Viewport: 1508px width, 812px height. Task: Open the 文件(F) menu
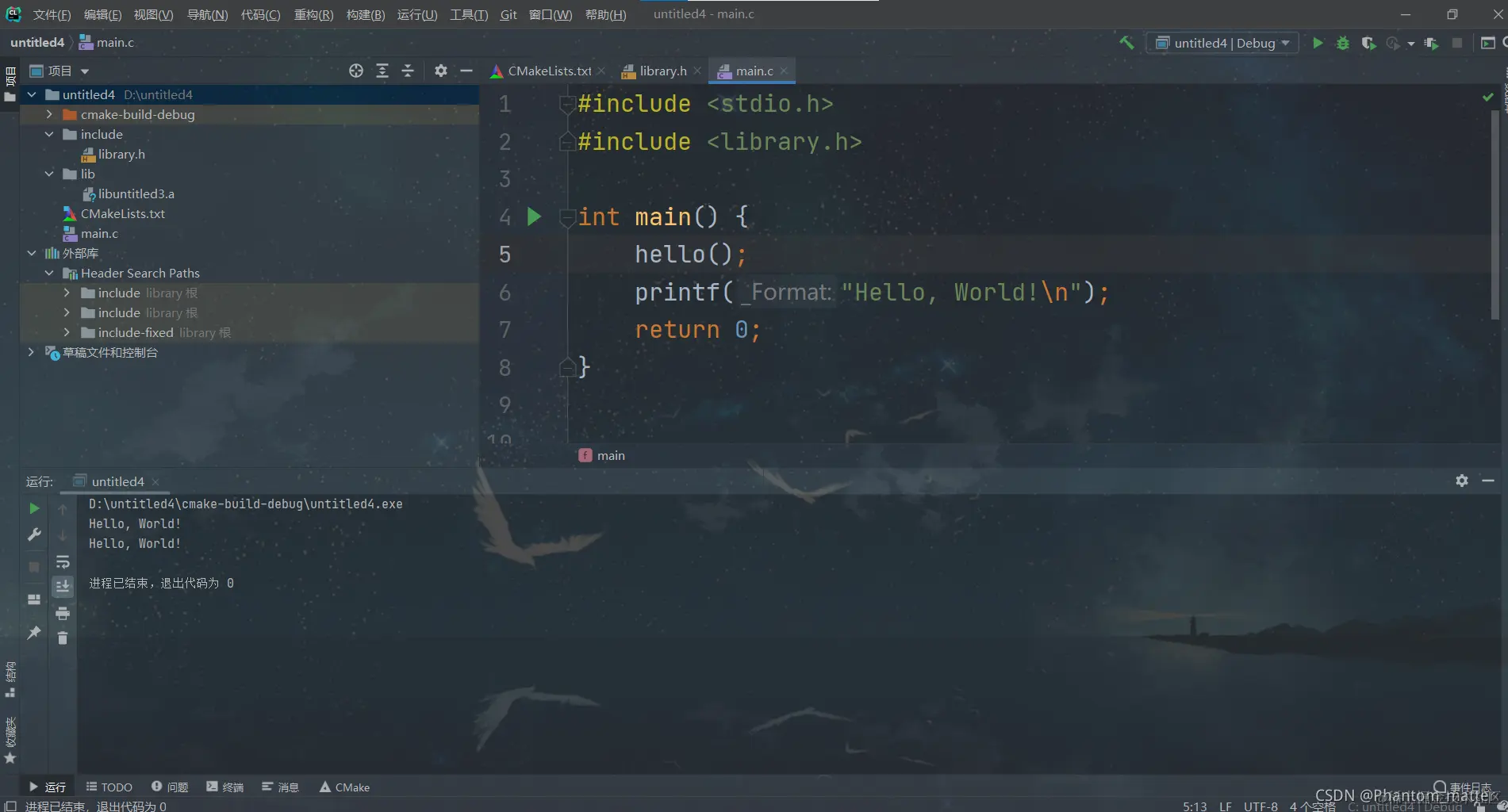52,14
